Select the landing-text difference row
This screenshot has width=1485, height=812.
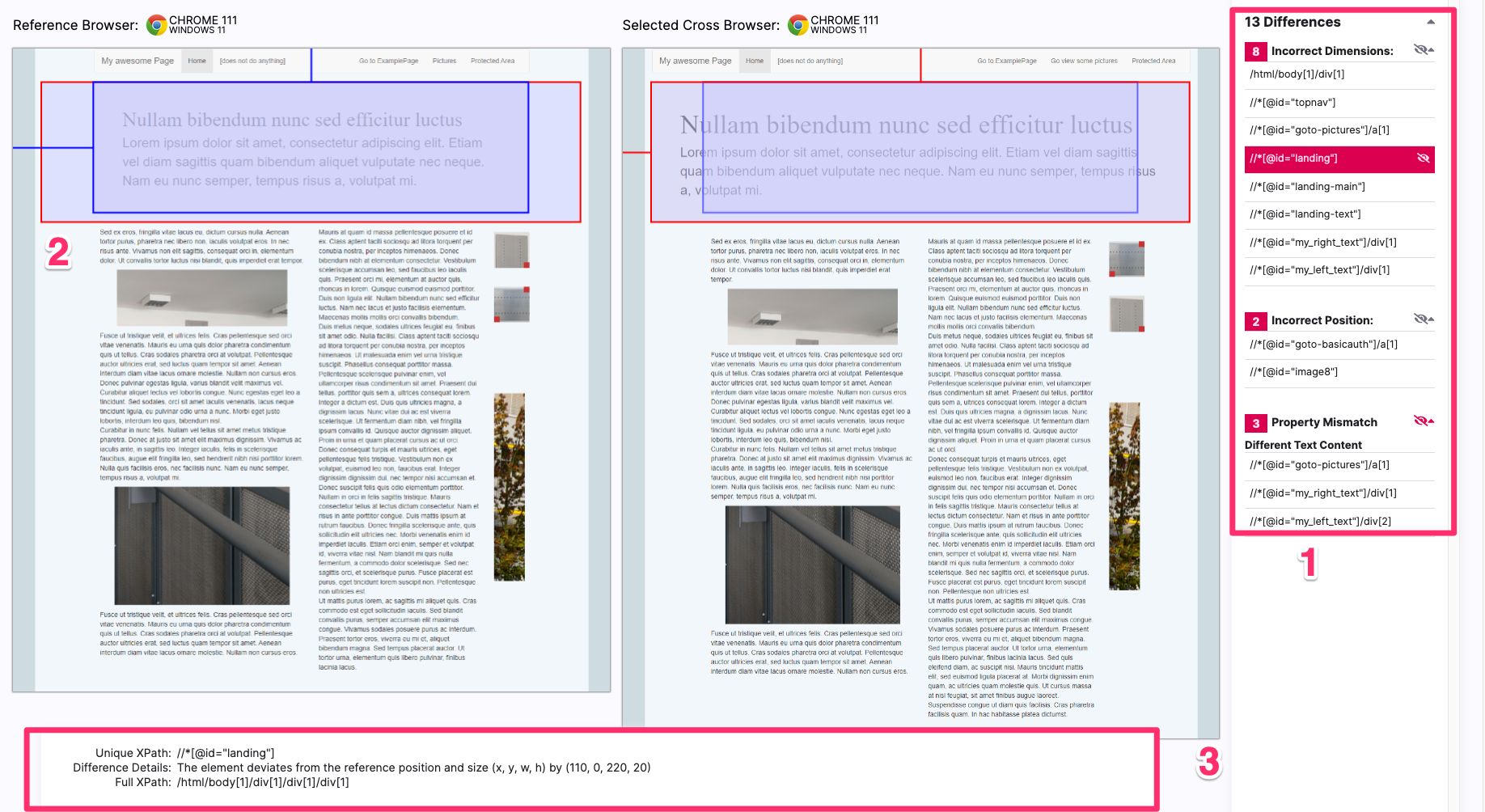tap(1339, 214)
